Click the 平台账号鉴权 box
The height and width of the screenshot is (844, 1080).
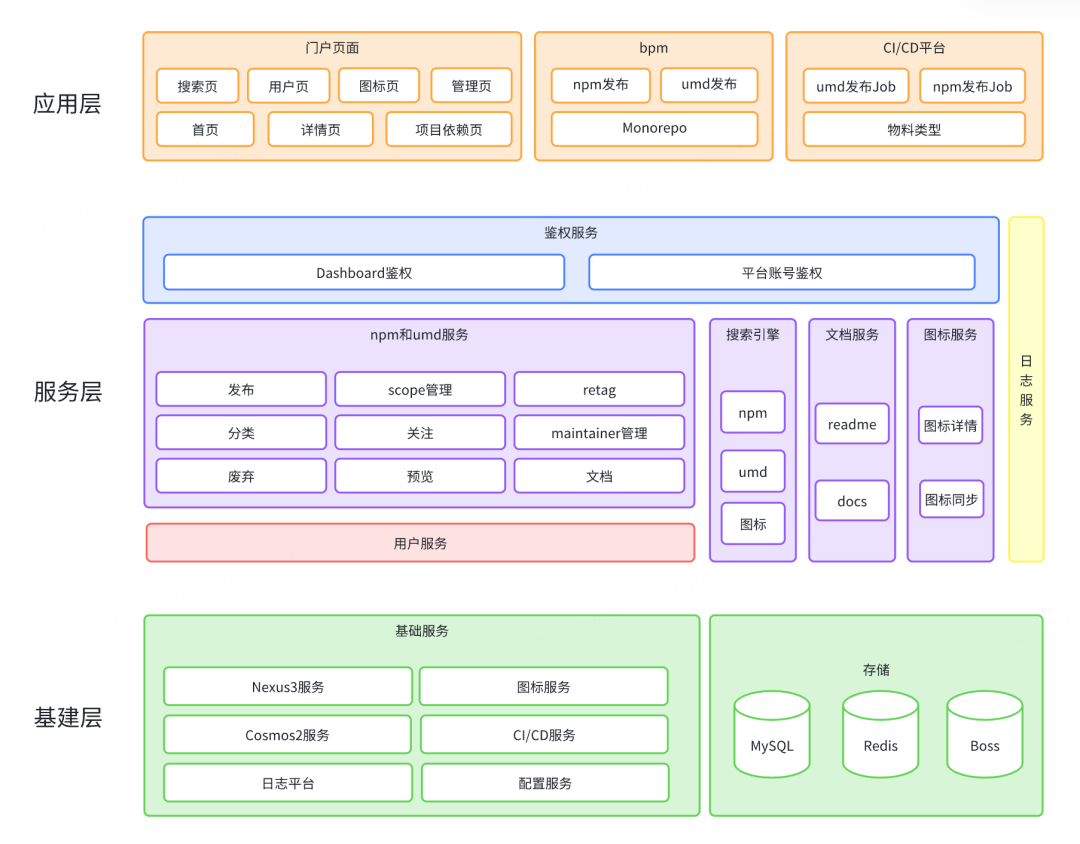tap(782, 272)
